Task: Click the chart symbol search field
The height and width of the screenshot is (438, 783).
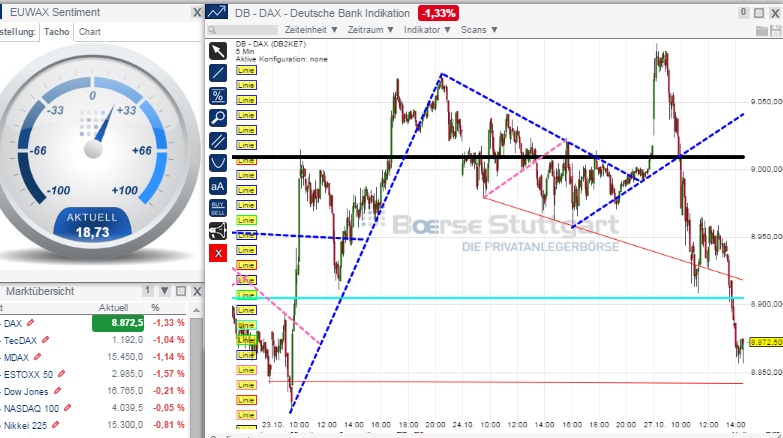Action: click(x=242, y=30)
